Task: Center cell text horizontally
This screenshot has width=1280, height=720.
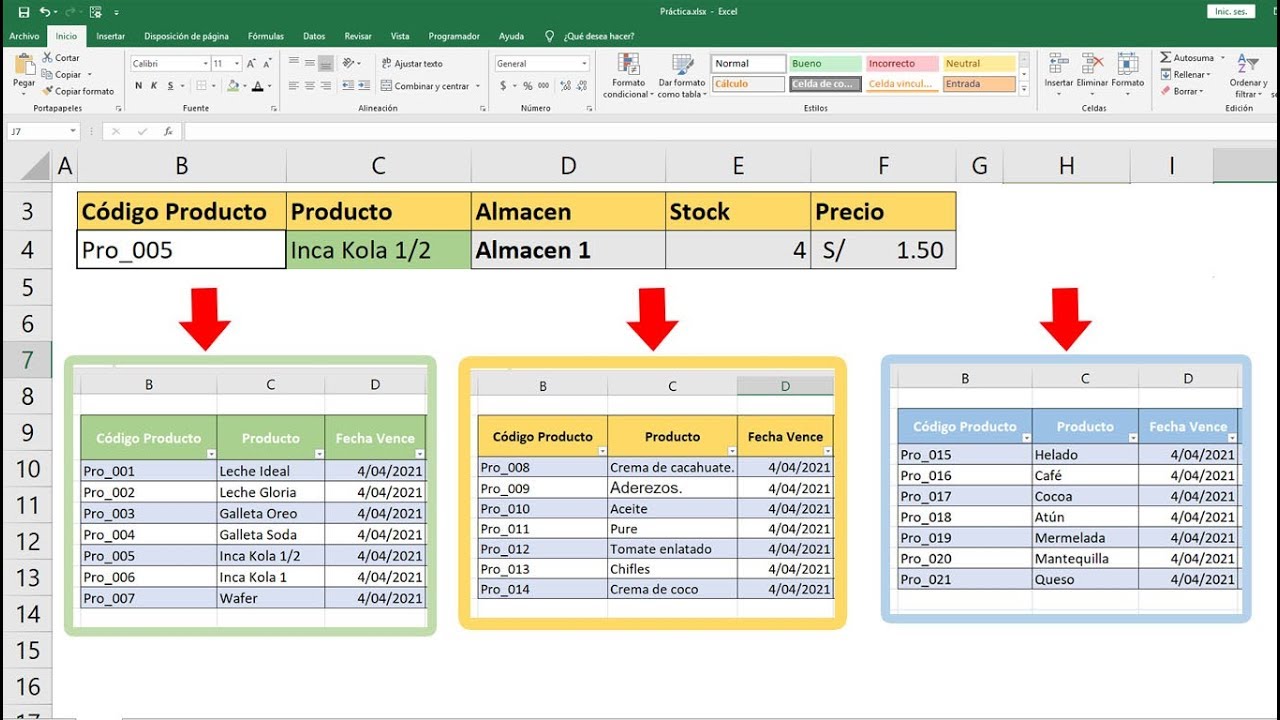Action: tap(309, 86)
